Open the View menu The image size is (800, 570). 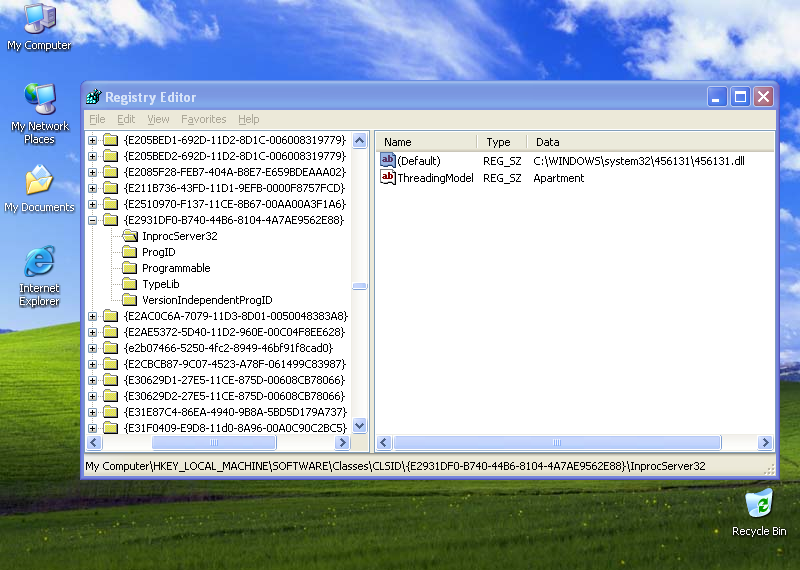158,119
